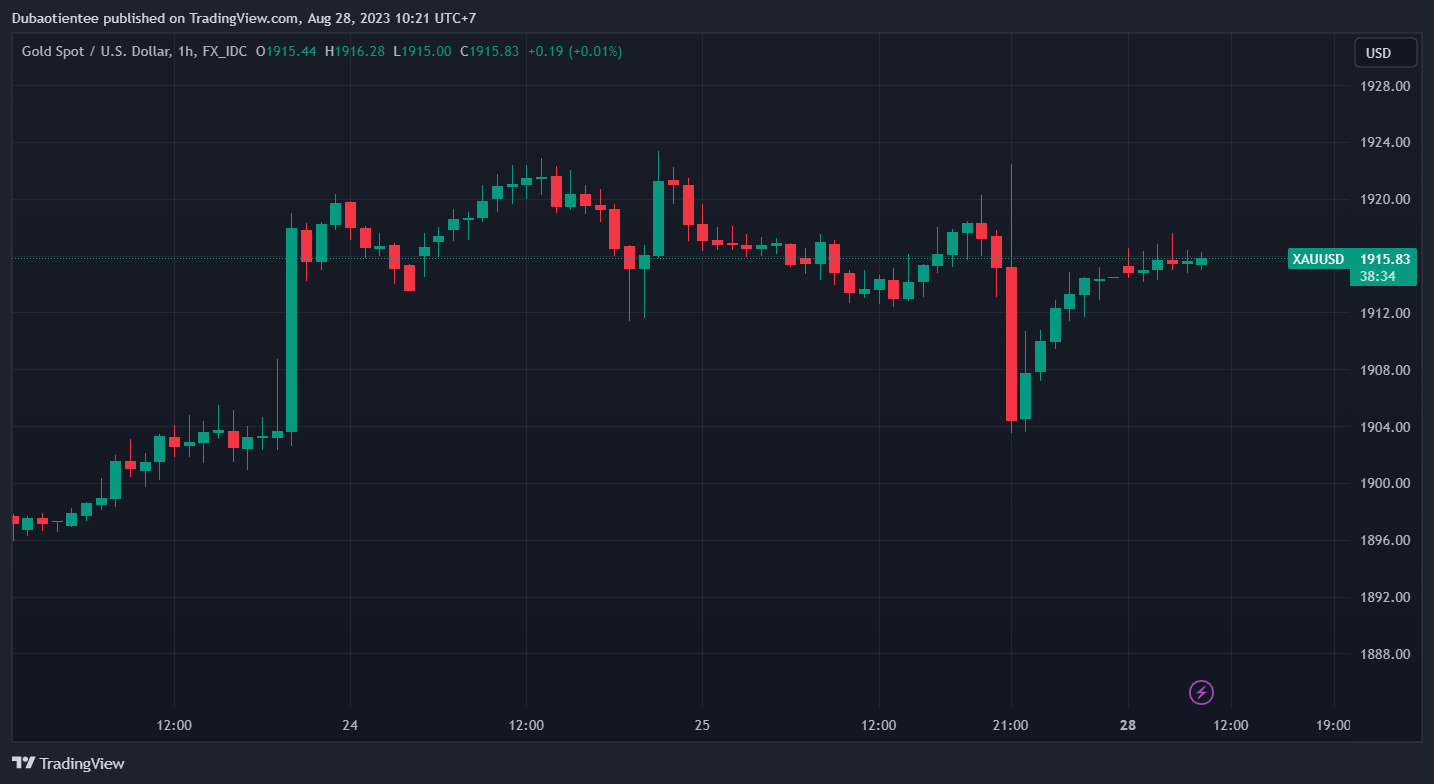Click the 1888.00 price axis label
This screenshot has height=784, width=1434.
click(1385, 654)
